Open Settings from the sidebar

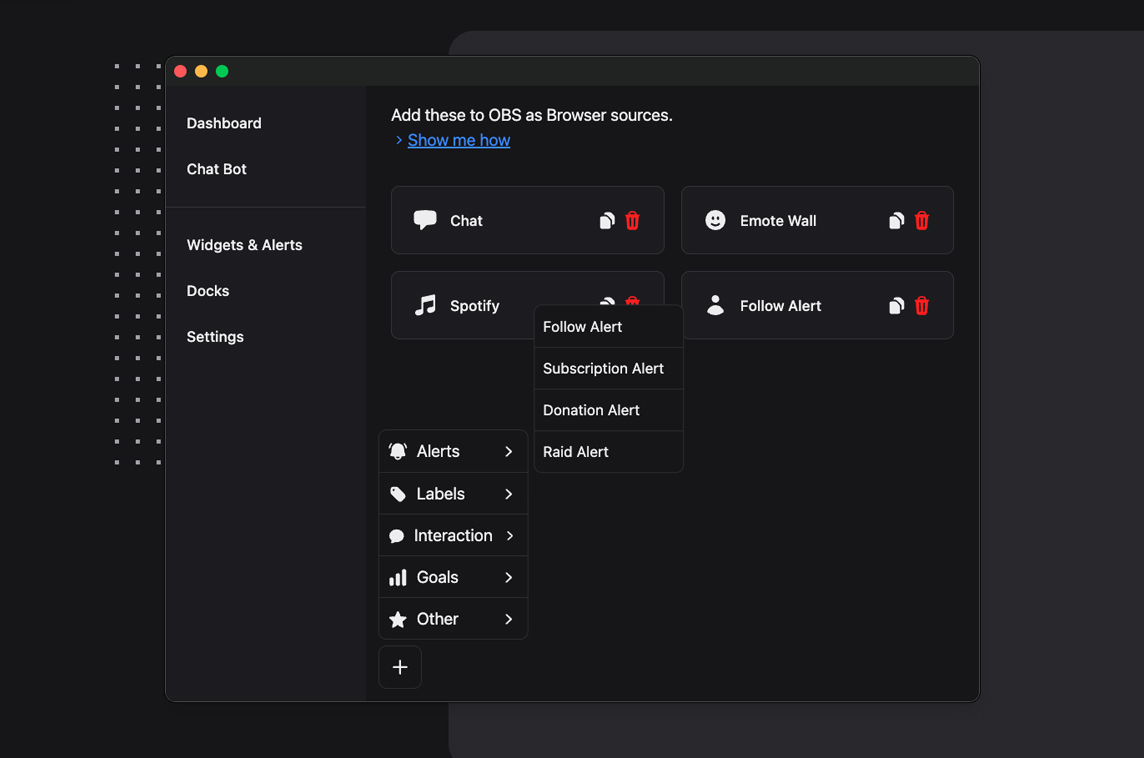215,337
